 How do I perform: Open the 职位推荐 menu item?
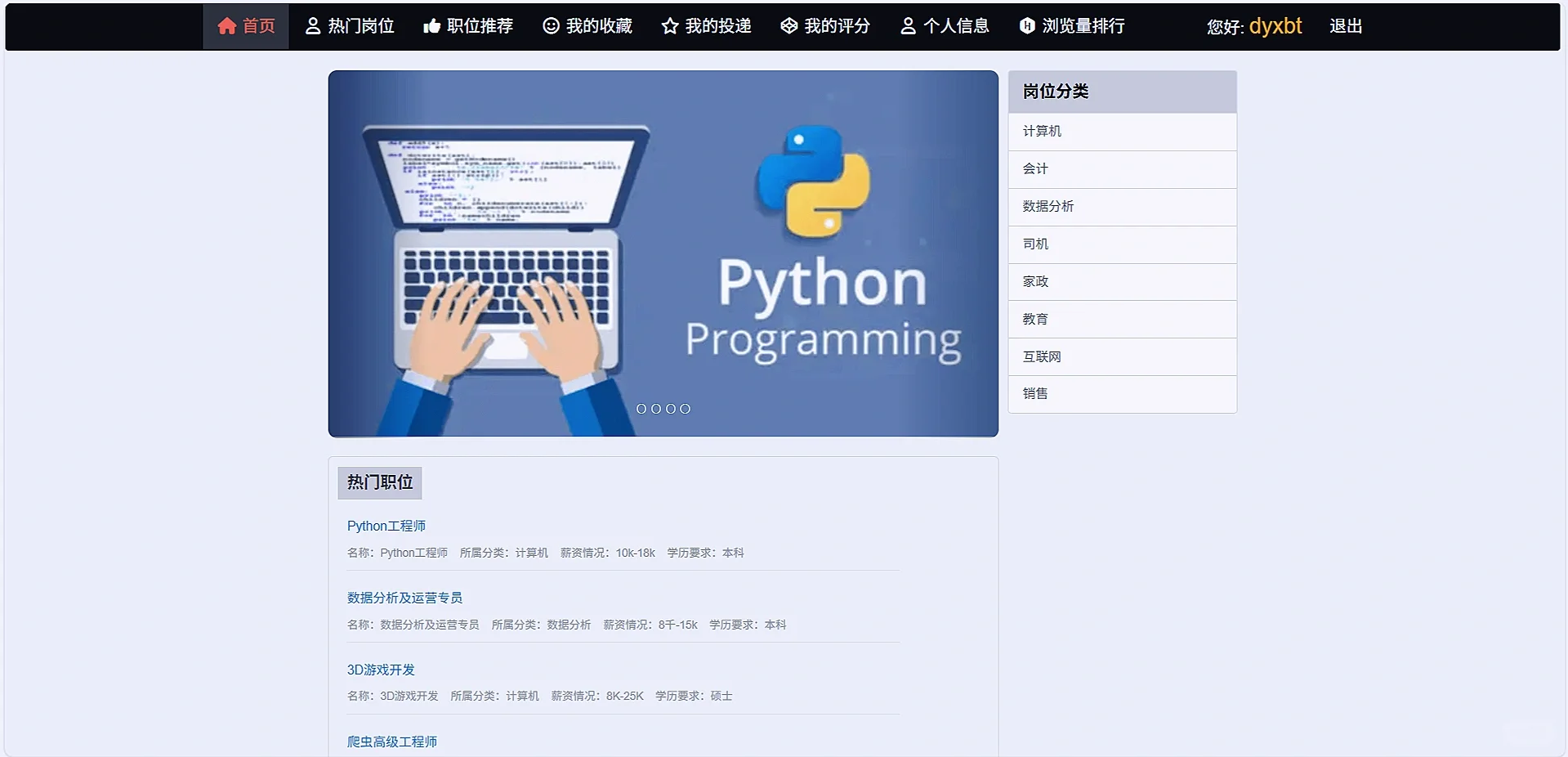(468, 26)
